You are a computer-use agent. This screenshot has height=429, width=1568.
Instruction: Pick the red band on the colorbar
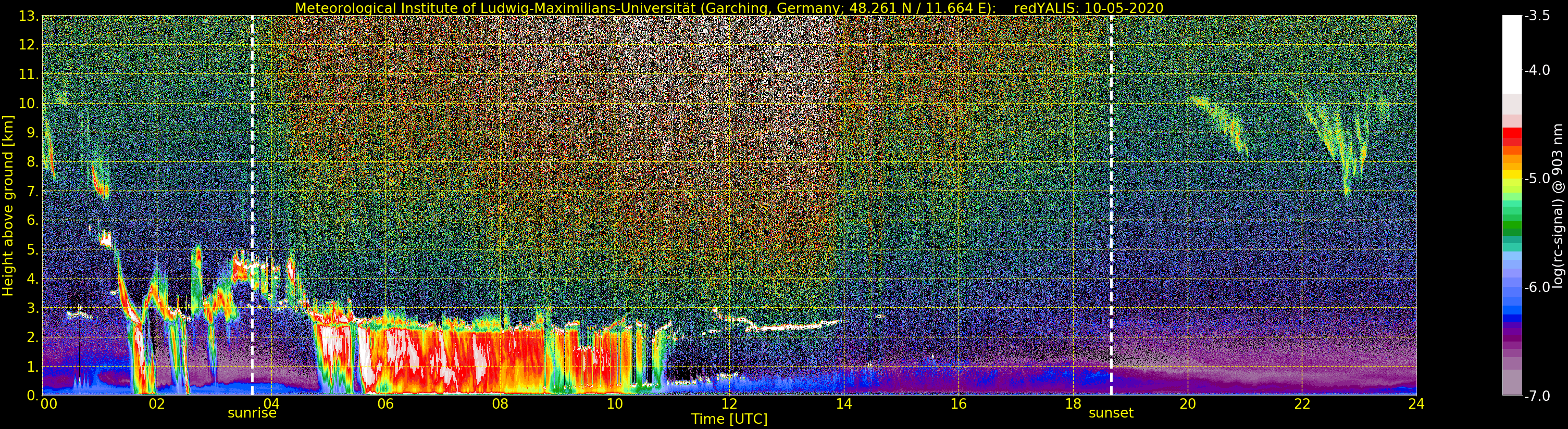tap(1512, 135)
